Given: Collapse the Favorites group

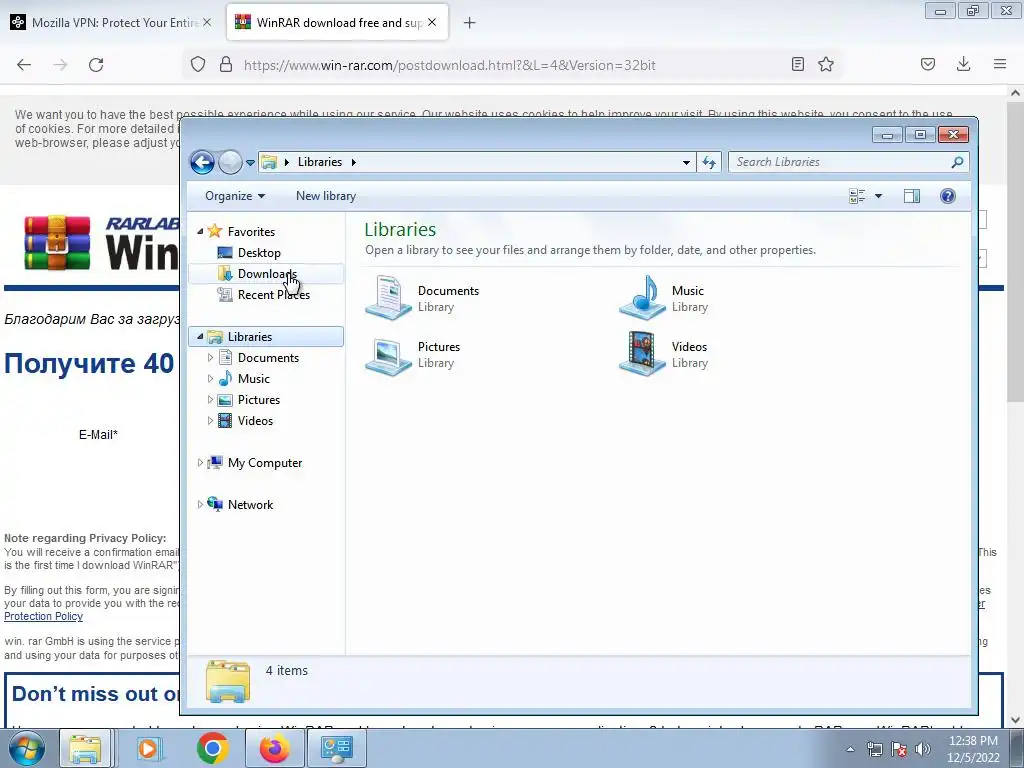Looking at the screenshot, I should pyautogui.click(x=200, y=231).
